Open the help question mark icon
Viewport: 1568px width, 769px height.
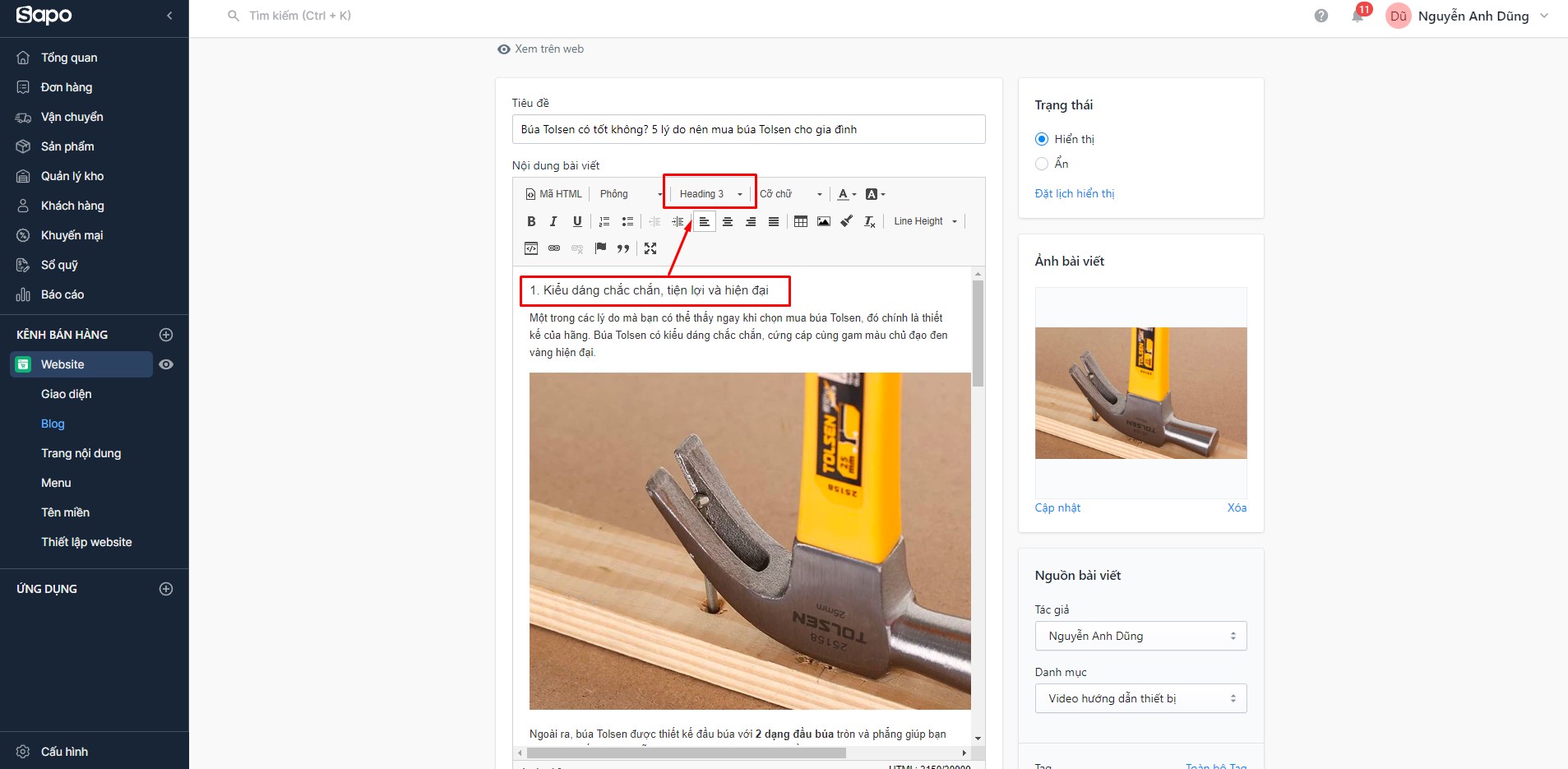pos(1321,16)
